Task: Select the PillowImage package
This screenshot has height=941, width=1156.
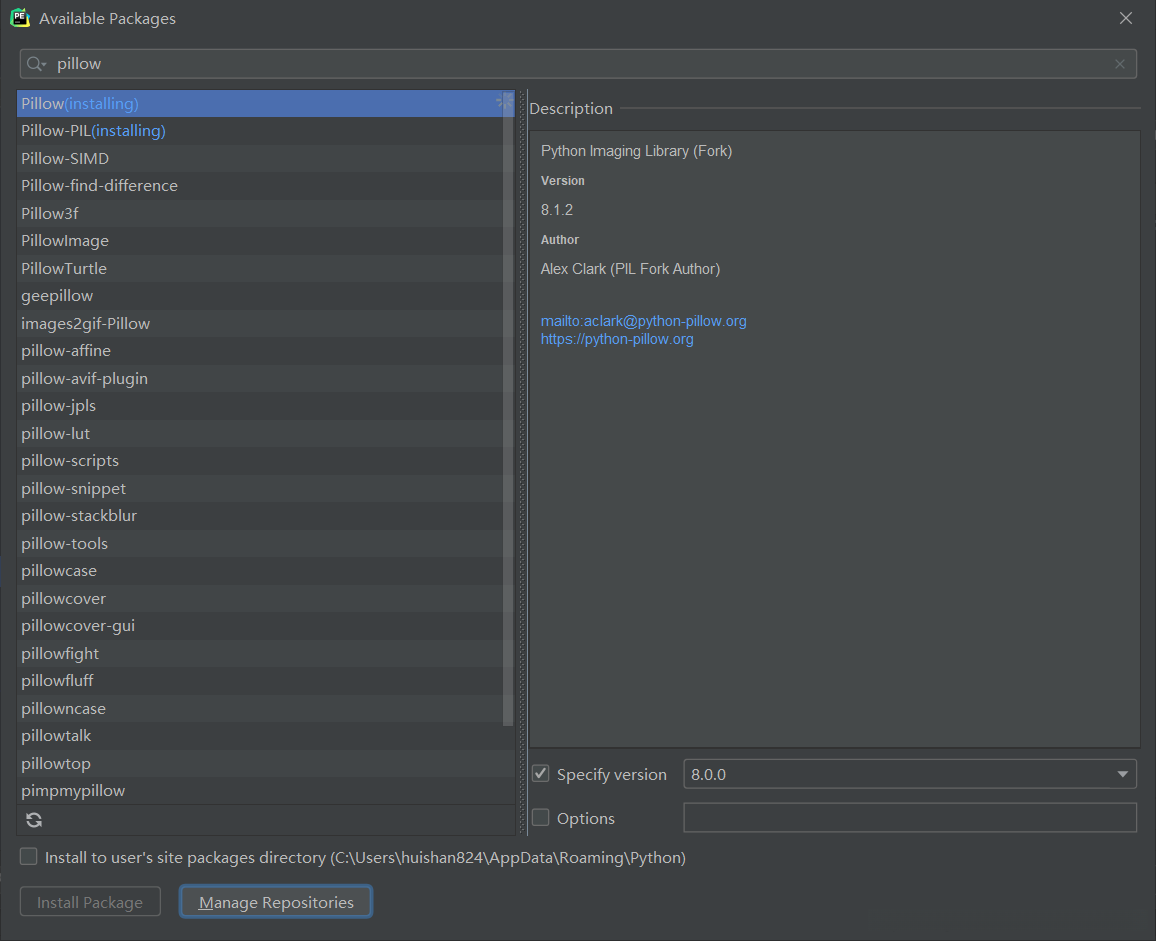Action: pyautogui.click(x=265, y=240)
